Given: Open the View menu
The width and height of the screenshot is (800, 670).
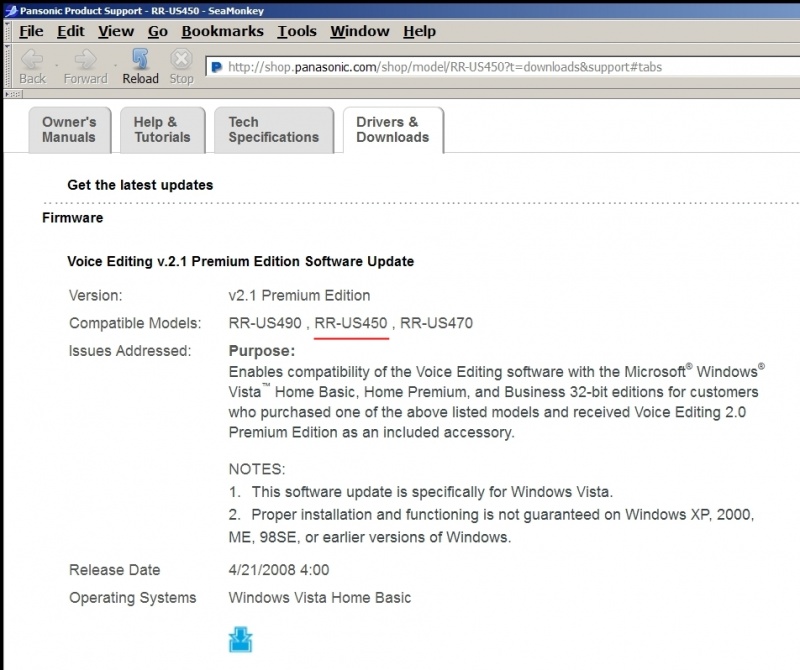Looking at the screenshot, I should tap(116, 31).
